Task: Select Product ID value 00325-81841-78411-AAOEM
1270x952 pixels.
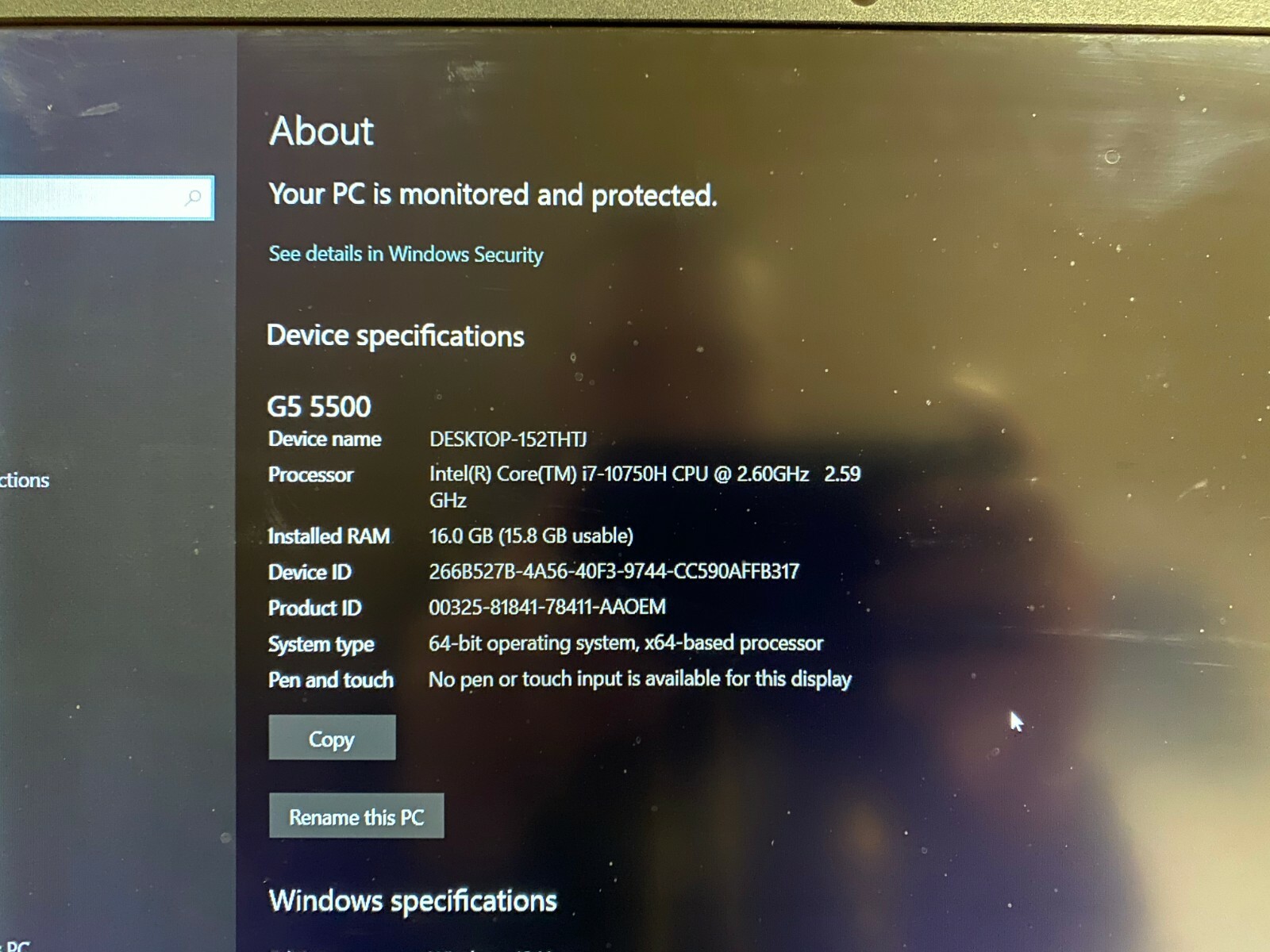Action: point(547,607)
